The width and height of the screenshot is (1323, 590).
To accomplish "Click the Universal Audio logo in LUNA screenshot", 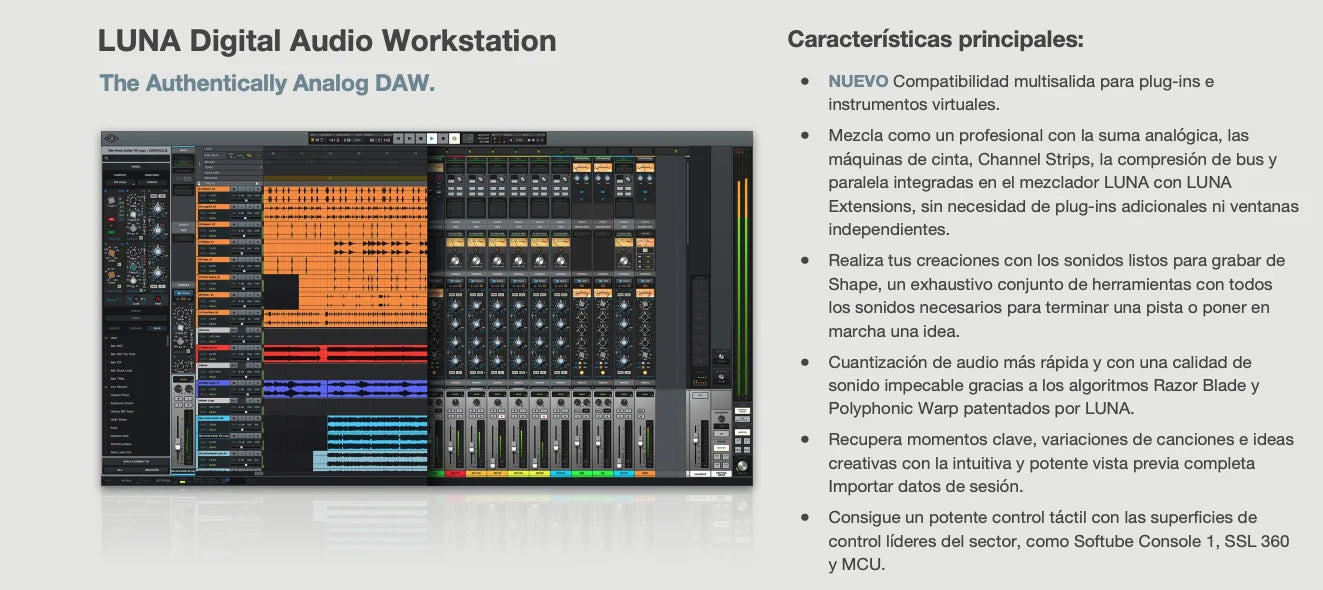I will 112,138.
